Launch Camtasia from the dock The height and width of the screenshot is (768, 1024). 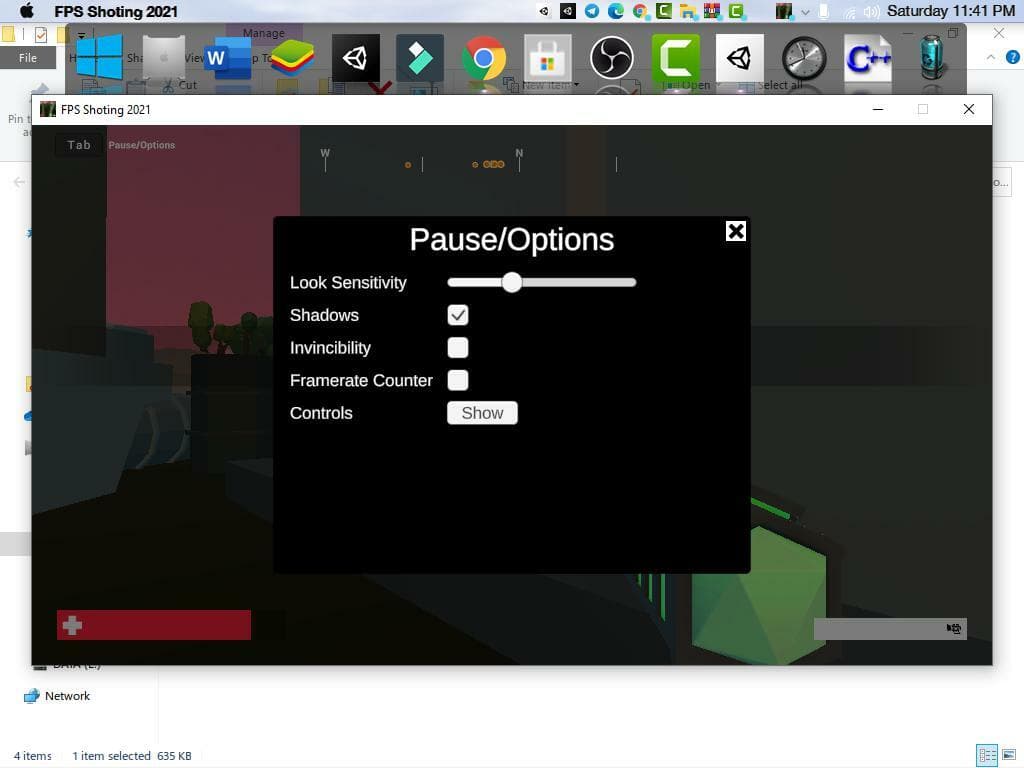675,58
